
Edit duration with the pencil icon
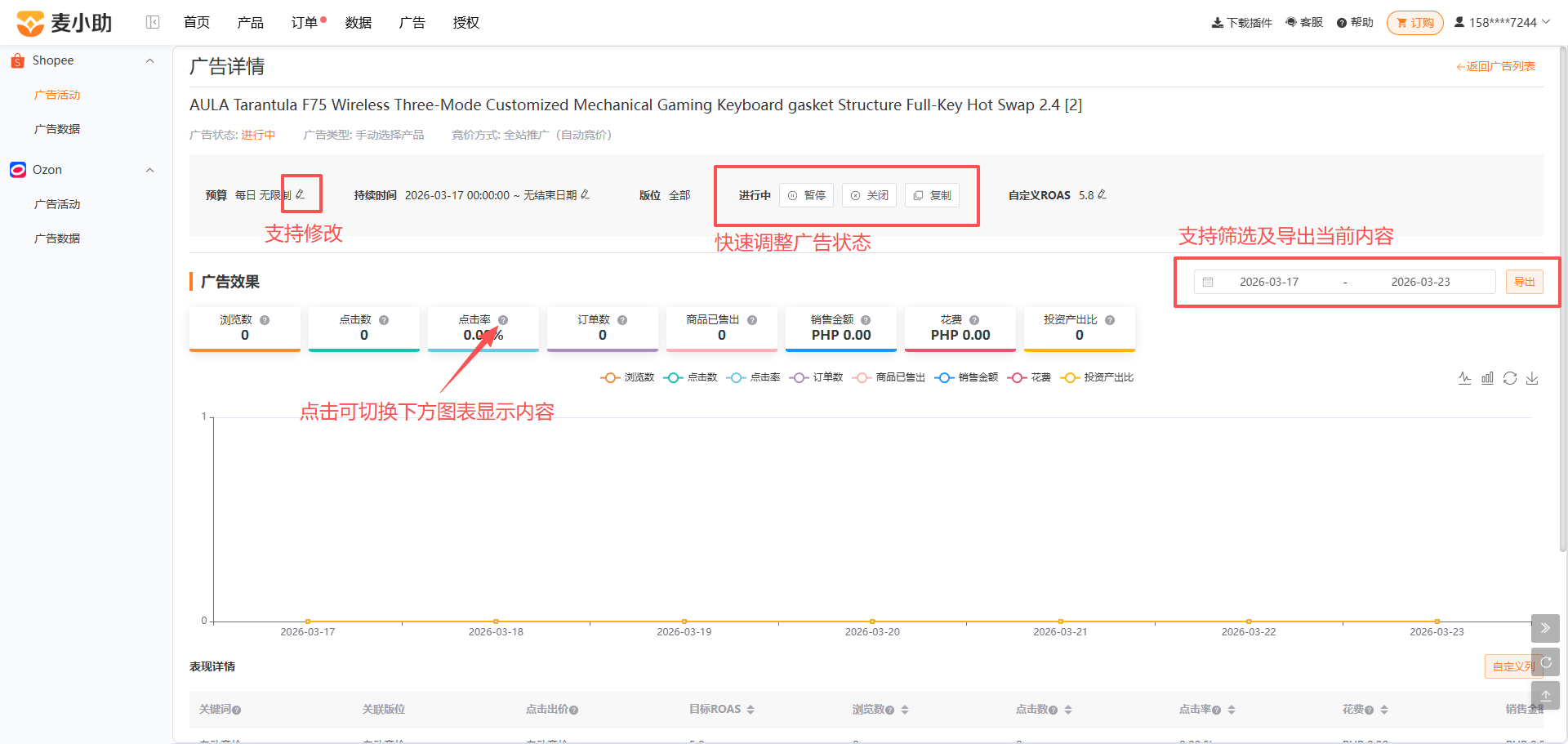click(x=585, y=194)
